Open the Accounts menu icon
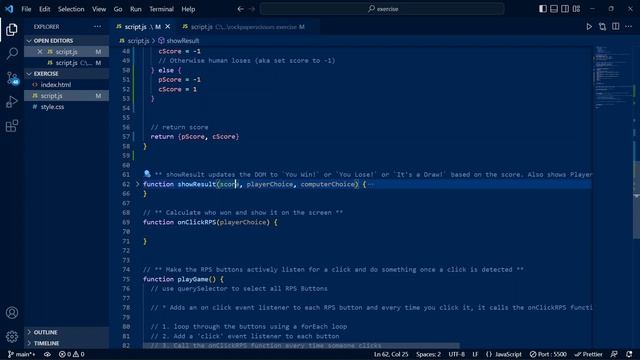 (12, 313)
